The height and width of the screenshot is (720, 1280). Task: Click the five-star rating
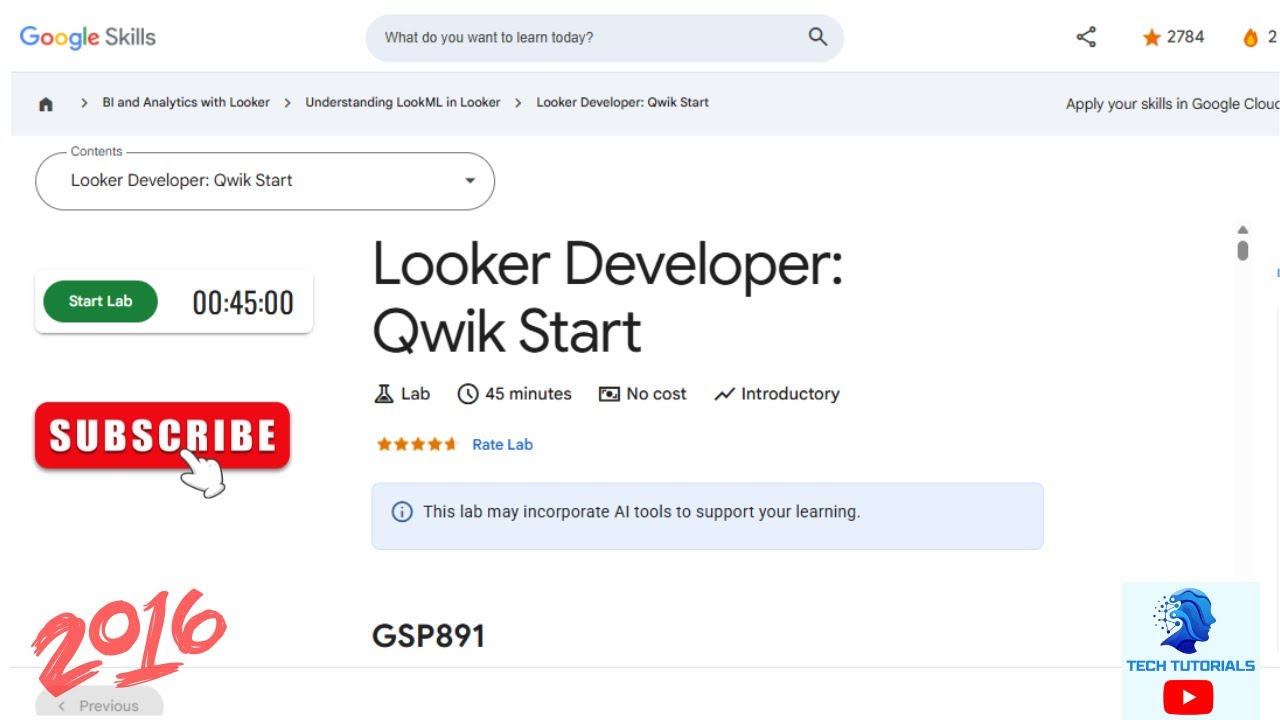point(417,445)
